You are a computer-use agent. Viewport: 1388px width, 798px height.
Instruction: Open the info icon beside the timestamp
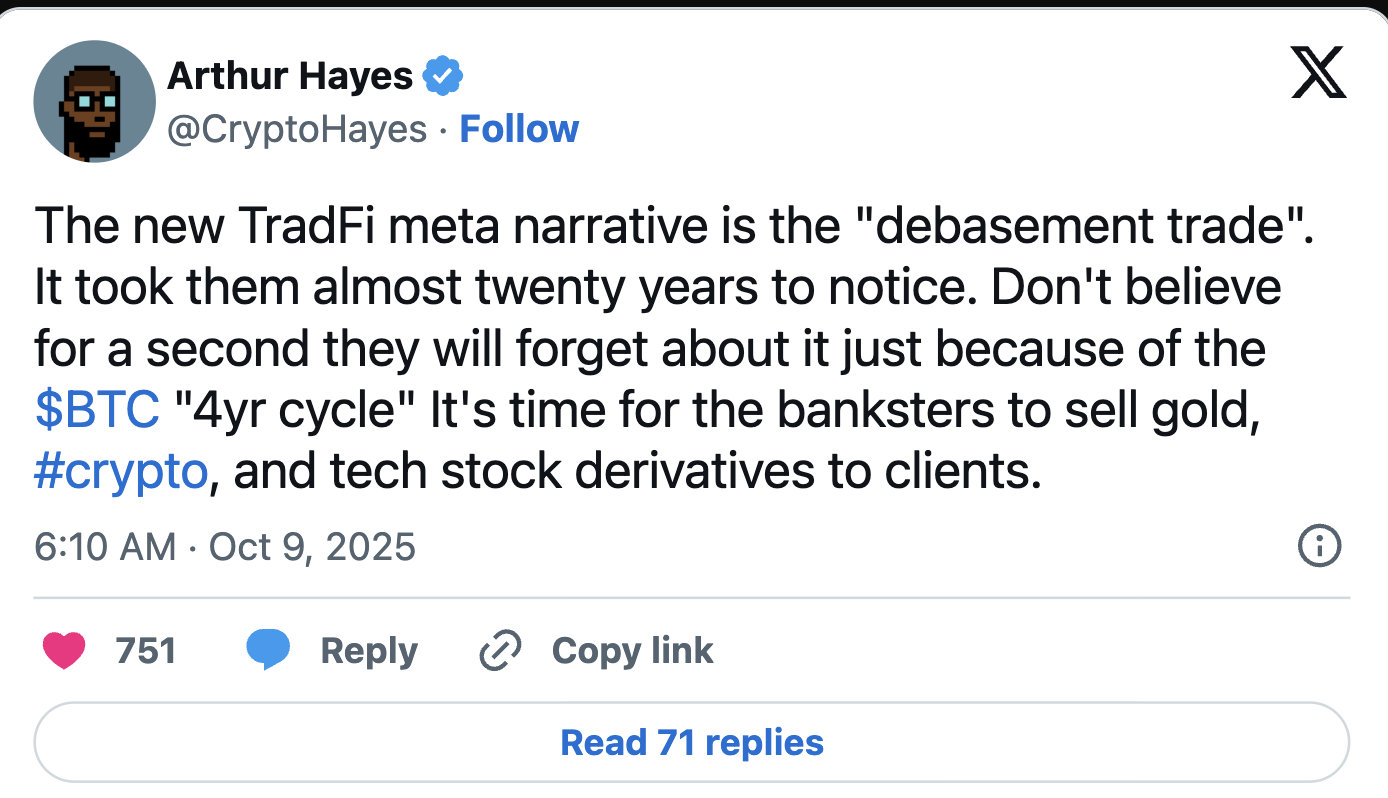(x=1318, y=546)
